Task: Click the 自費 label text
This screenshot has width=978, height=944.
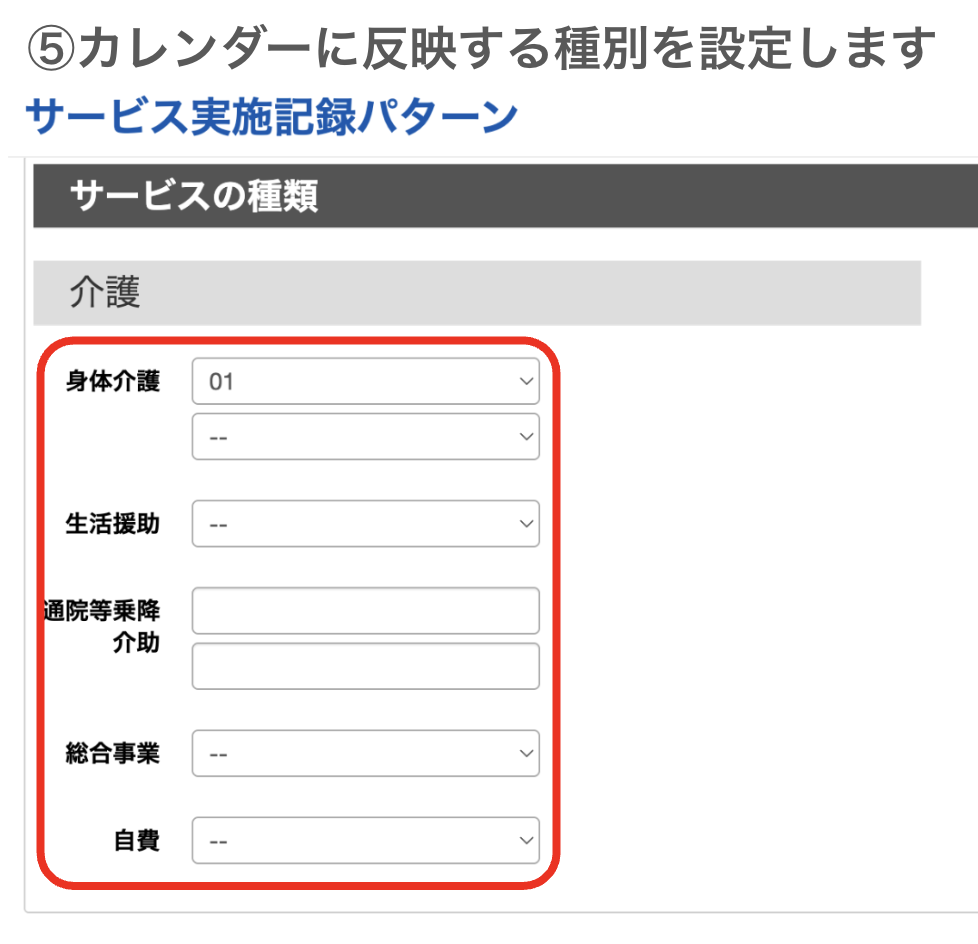Action: click(145, 840)
